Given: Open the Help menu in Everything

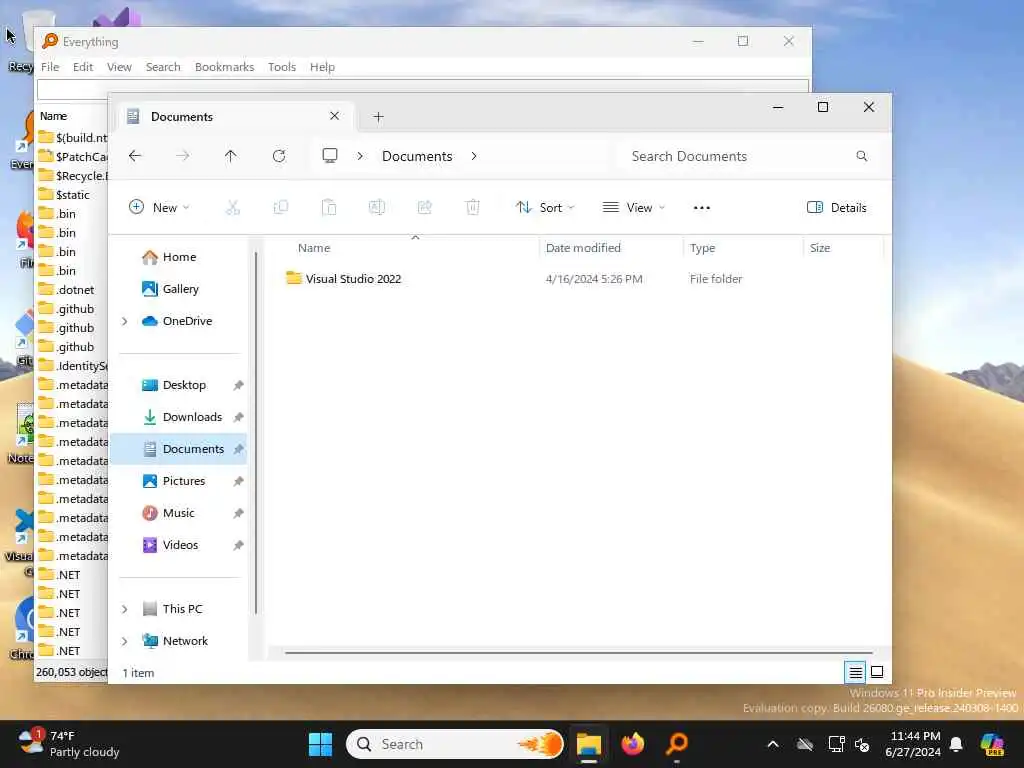Looking at the screenshot, I should (x=323, y=67).
